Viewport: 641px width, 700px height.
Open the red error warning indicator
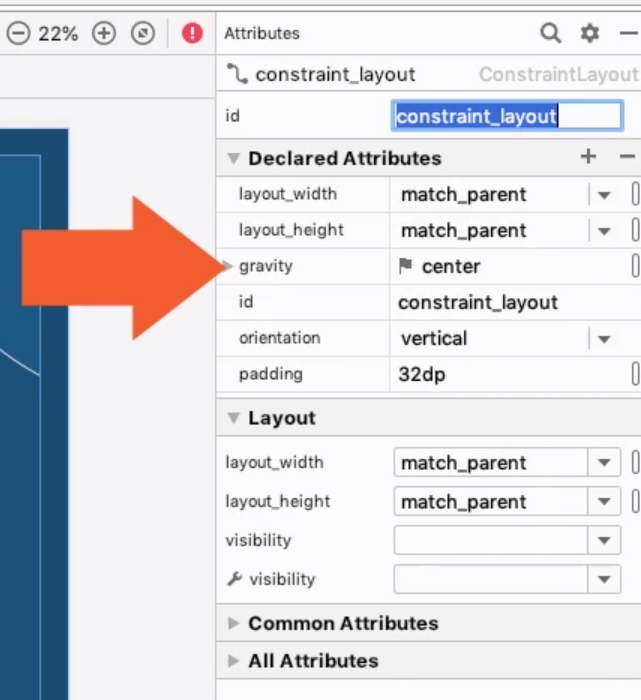(192, 33)
